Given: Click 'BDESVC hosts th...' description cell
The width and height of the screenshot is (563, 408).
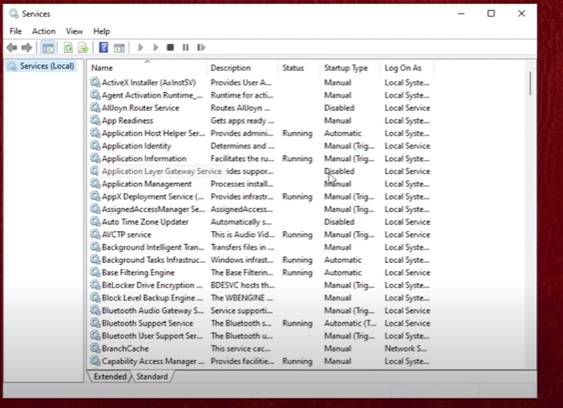Looking at the screenshot, I should pos(242,285).
